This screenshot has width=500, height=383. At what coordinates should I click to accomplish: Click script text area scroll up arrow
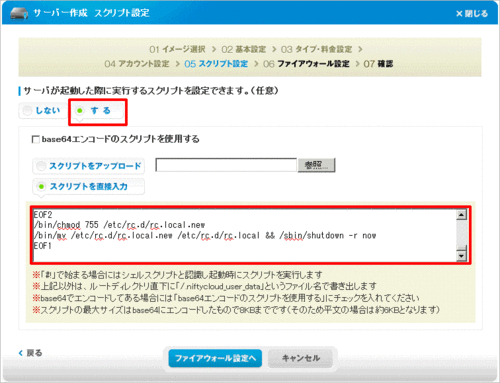461,215
